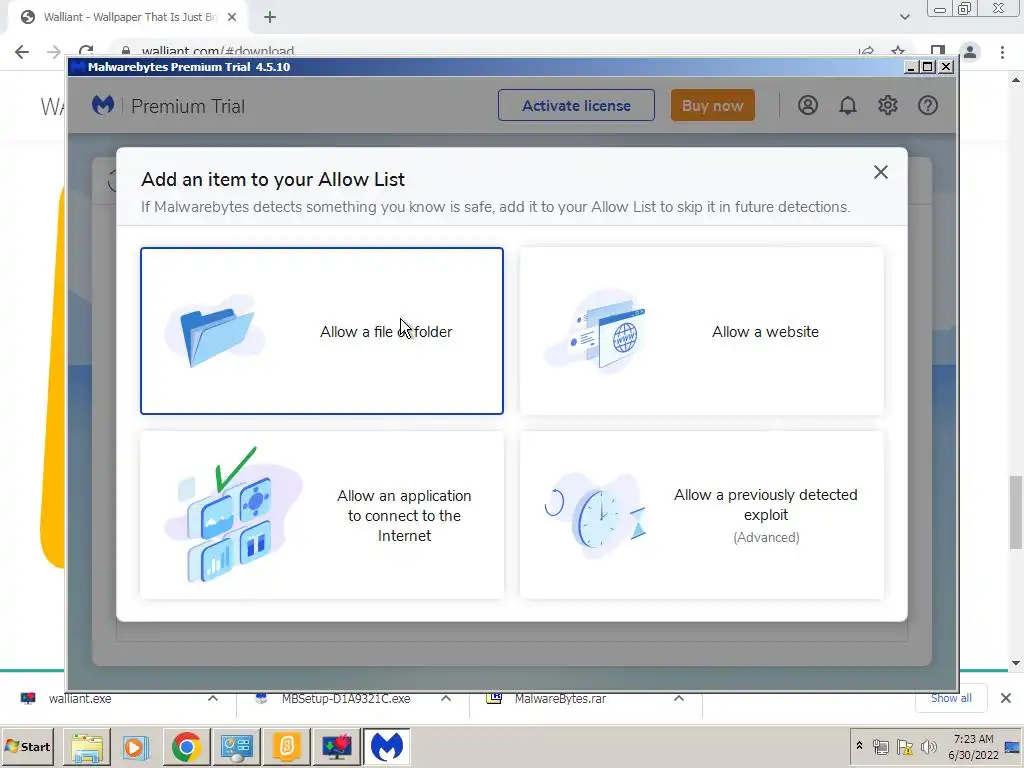
Task: Open Chrome three-dot menu
Action: pyautogui.click(x=1002, y=52)
